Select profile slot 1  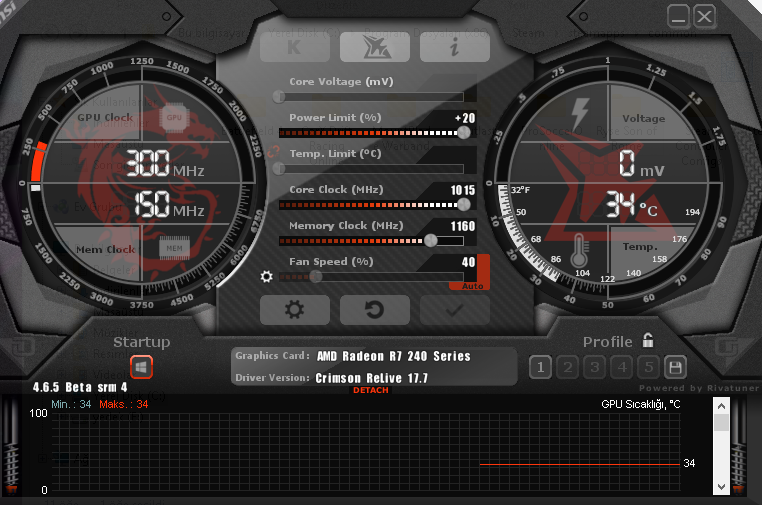(x=540, y=367)
